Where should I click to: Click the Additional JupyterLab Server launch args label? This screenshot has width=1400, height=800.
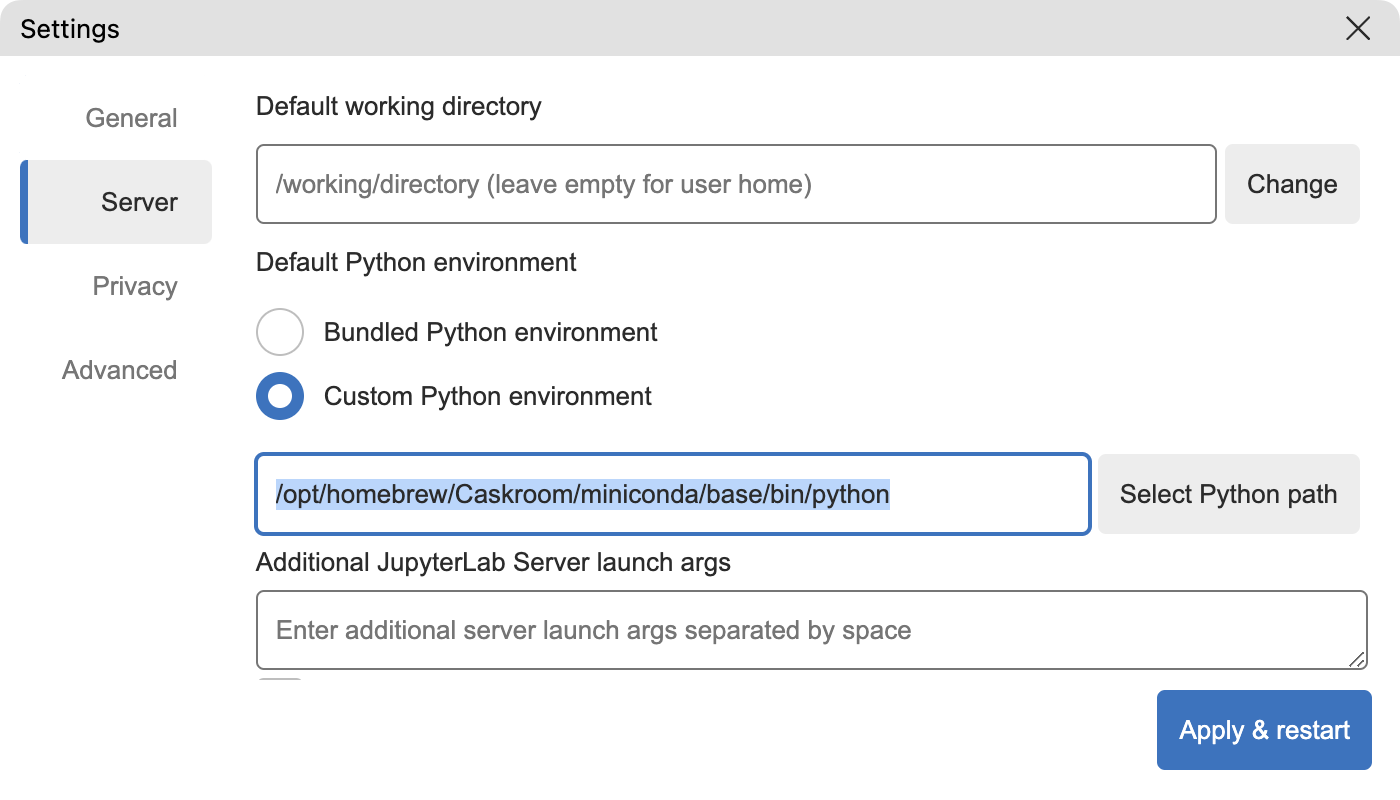click(493, 563)
